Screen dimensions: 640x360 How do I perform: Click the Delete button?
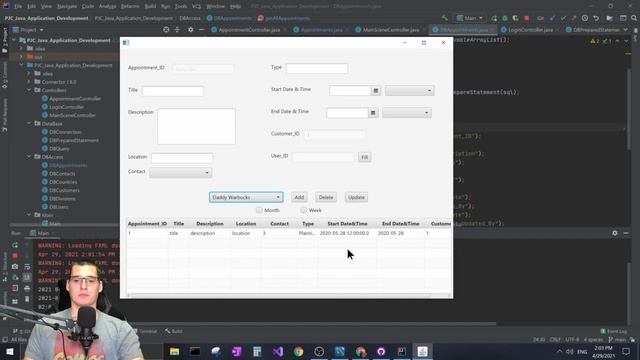[326, 197]
